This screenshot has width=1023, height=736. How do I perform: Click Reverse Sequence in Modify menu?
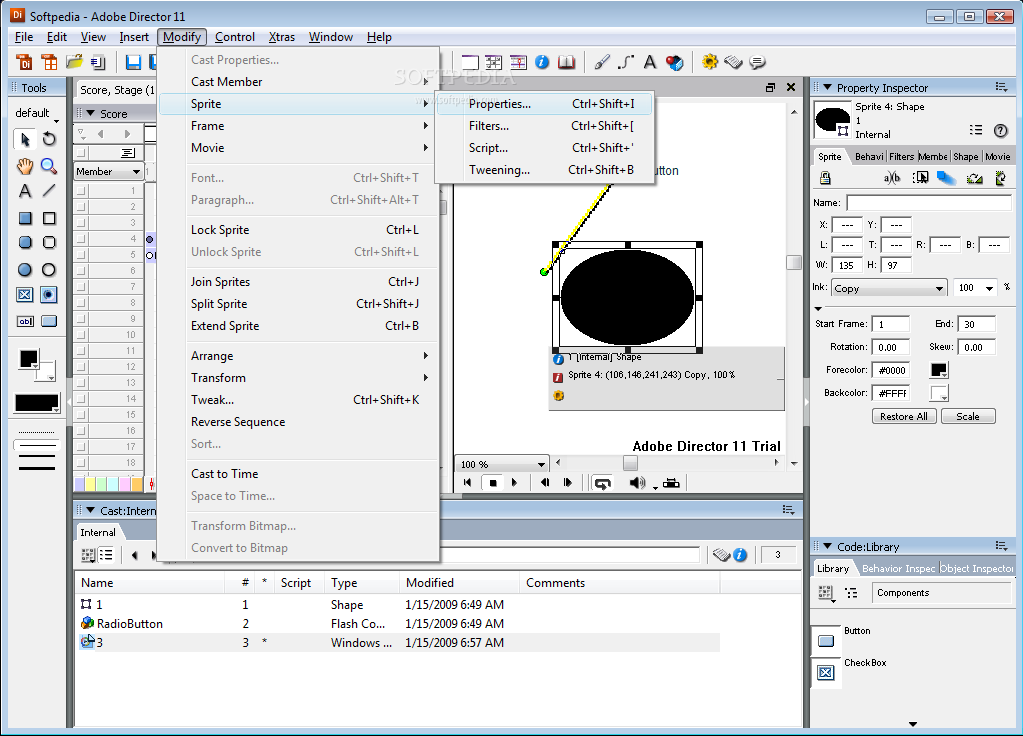point(299,422)
